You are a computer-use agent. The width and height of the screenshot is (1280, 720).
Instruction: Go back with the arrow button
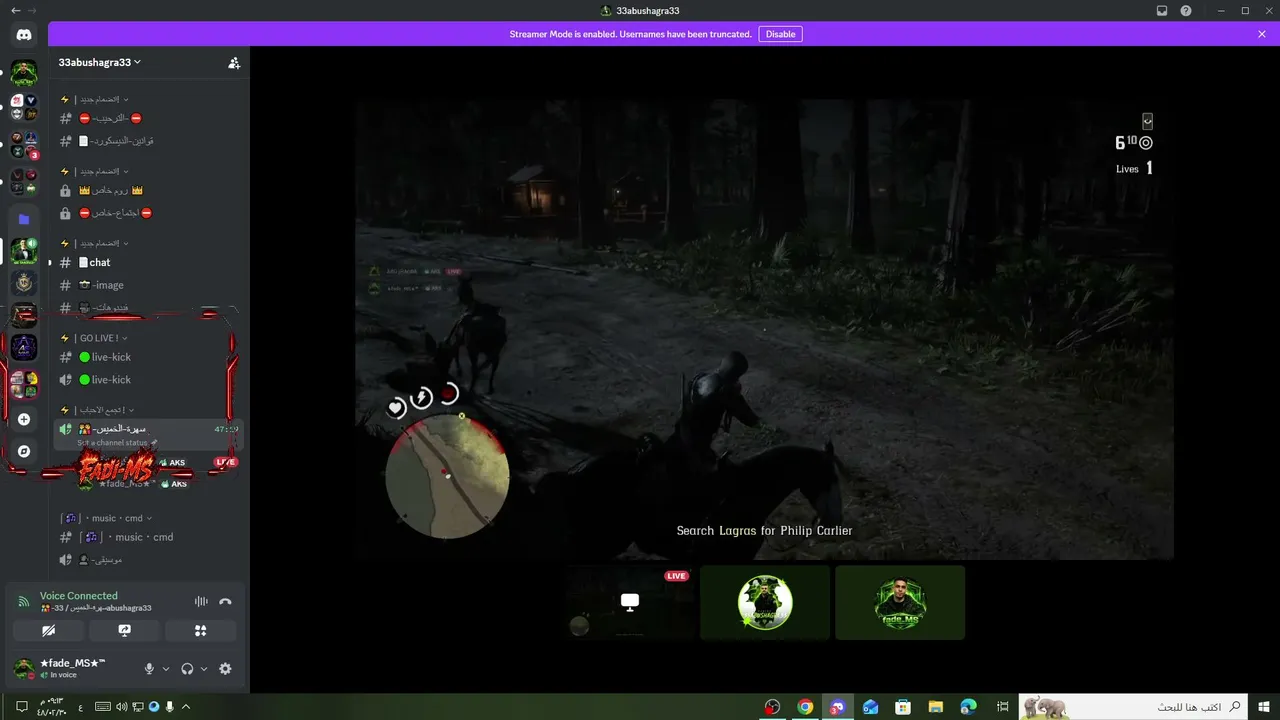pyautogui.click(x=14, y=10)
